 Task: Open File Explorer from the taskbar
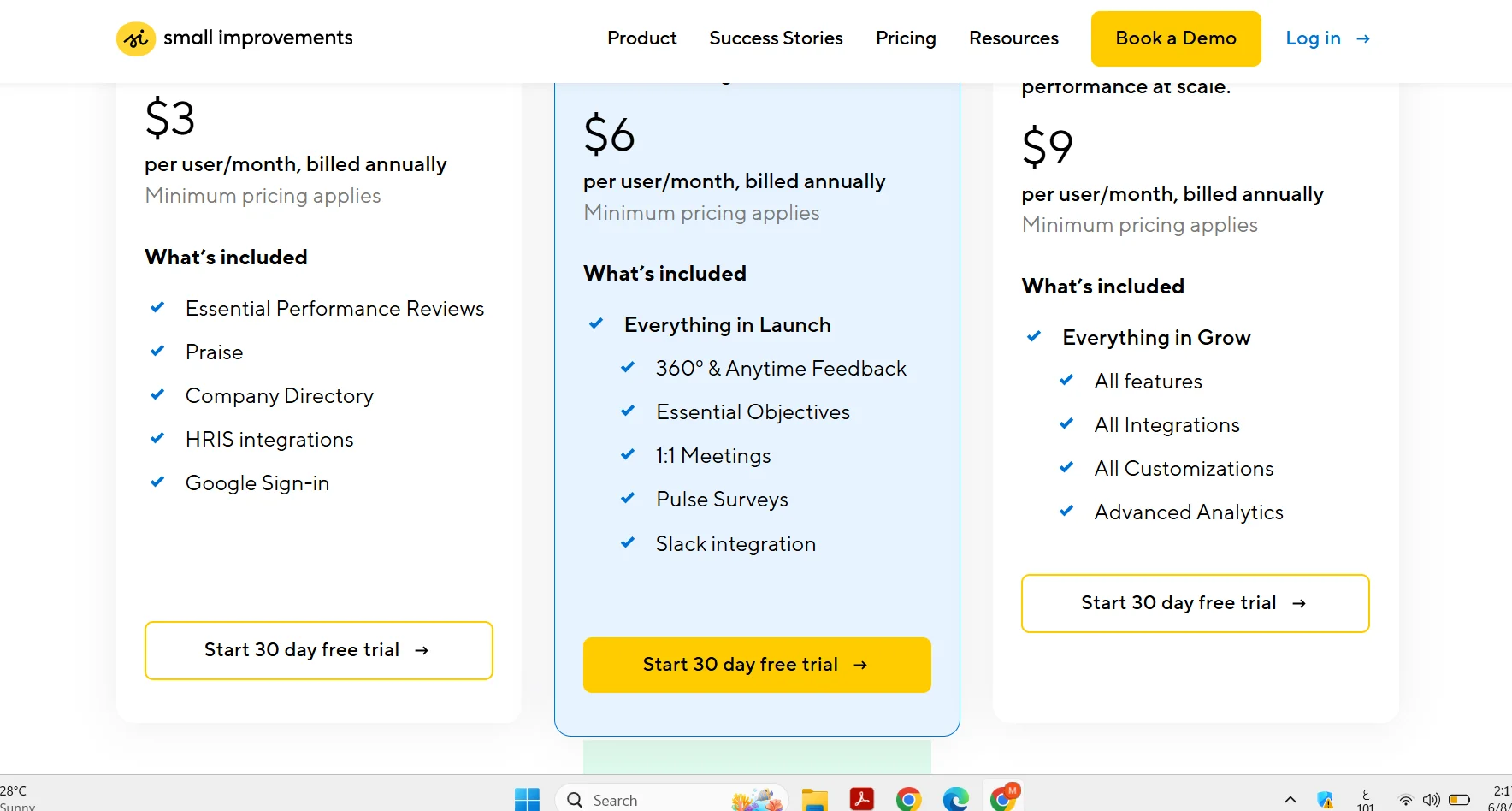click(x=815, y=801)
